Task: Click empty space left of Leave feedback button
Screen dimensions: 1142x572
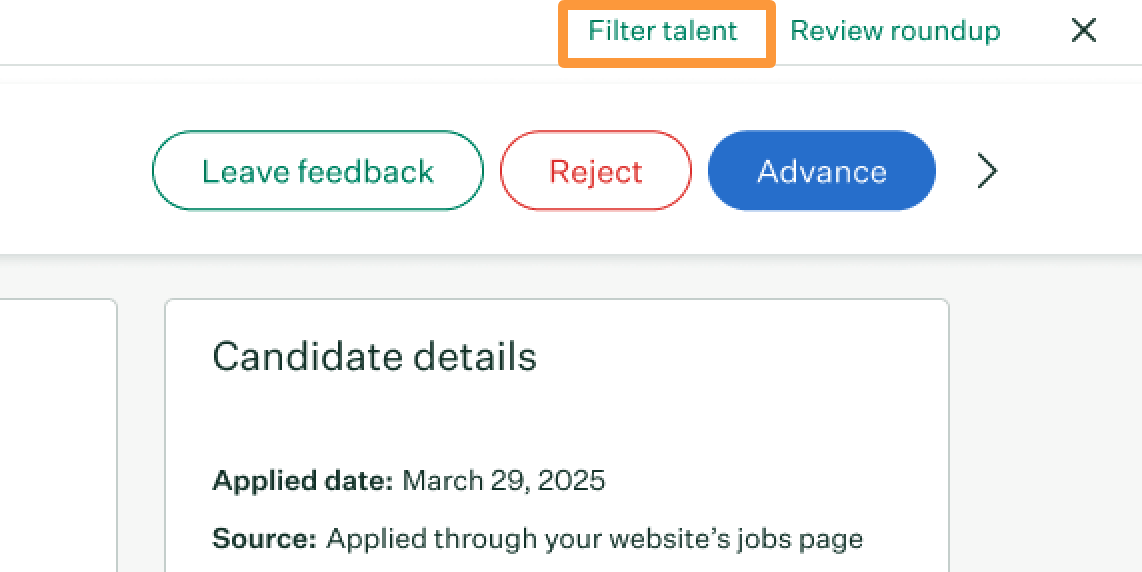Action: tap(73, 171)
